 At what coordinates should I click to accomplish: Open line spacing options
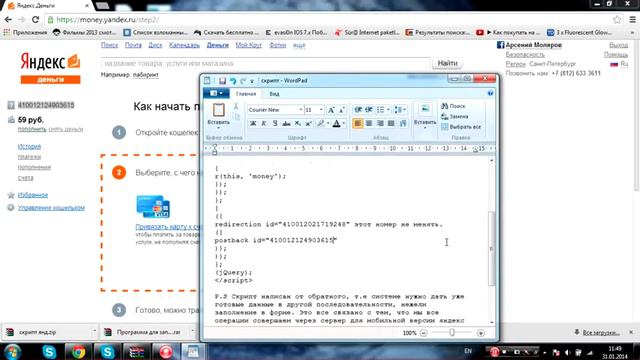tap(399, 109)
